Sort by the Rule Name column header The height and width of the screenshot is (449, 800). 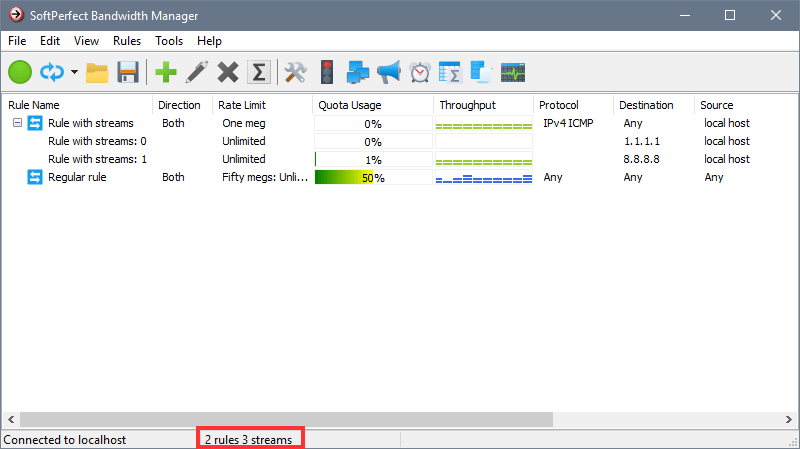[x=77, y=105]
